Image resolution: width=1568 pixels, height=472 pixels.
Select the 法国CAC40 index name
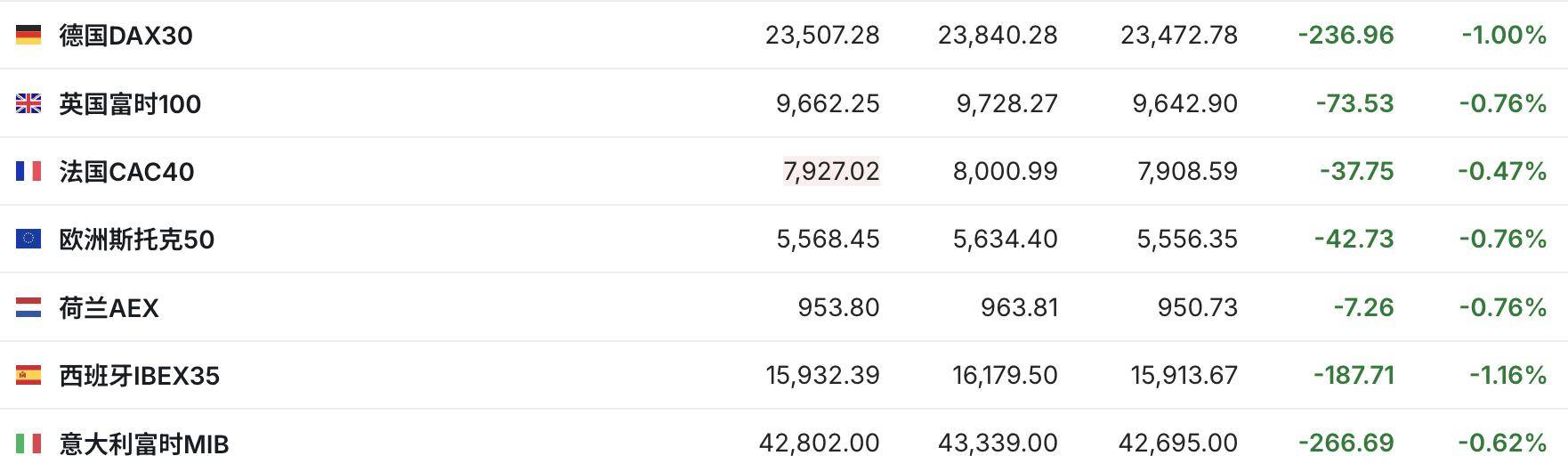click(126, 172)
